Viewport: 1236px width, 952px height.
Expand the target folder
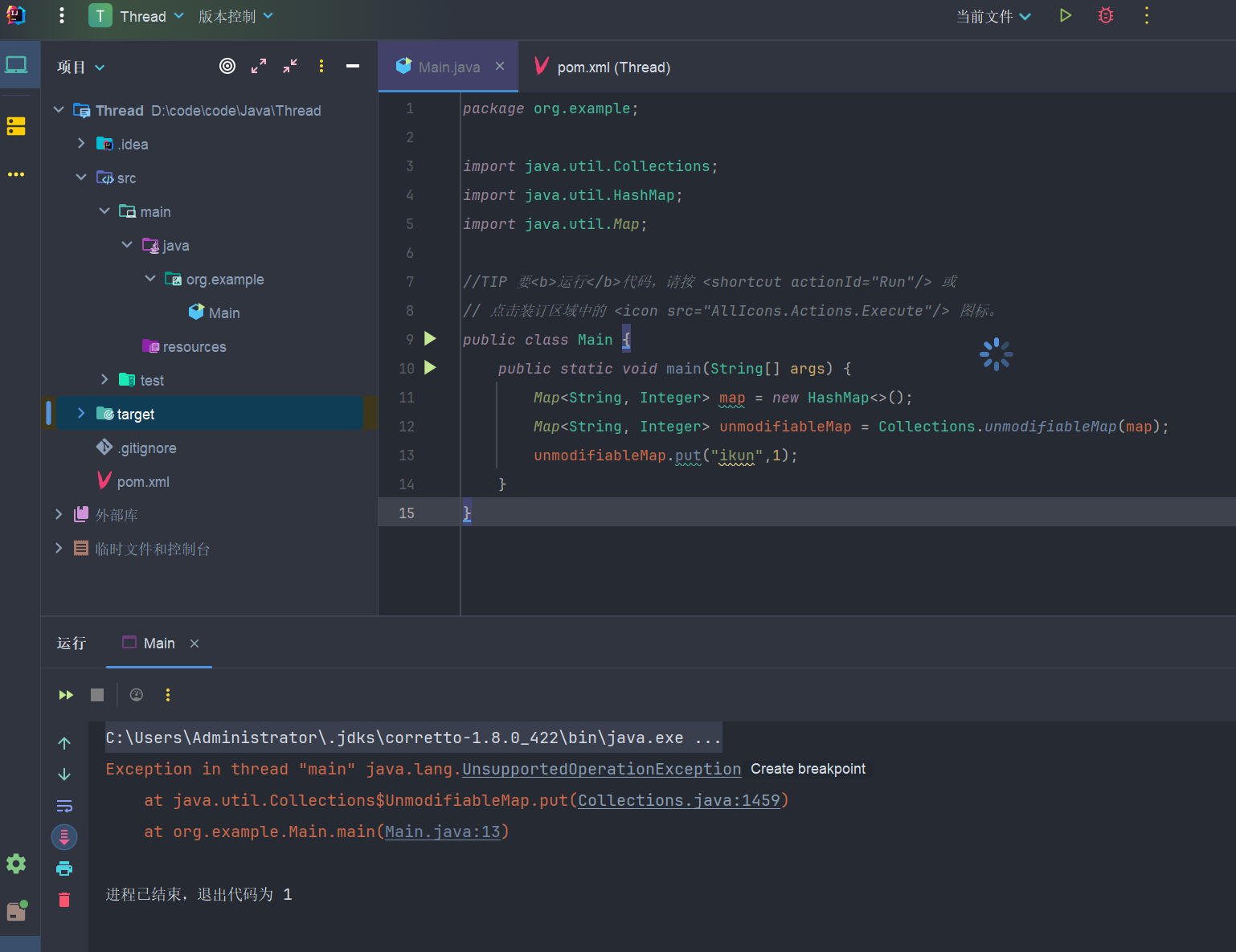81,413
